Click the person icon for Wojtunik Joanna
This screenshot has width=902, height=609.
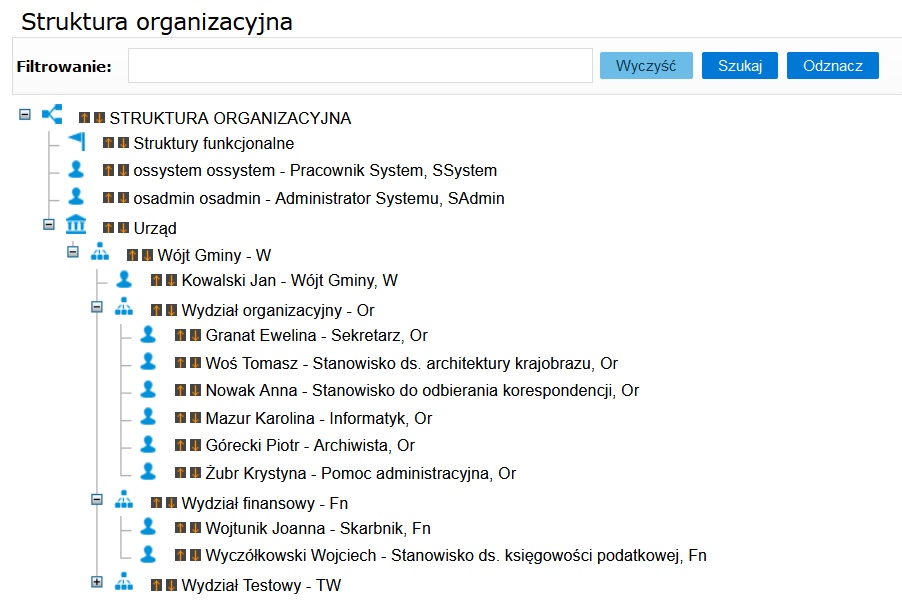click(x=148, y=526)
